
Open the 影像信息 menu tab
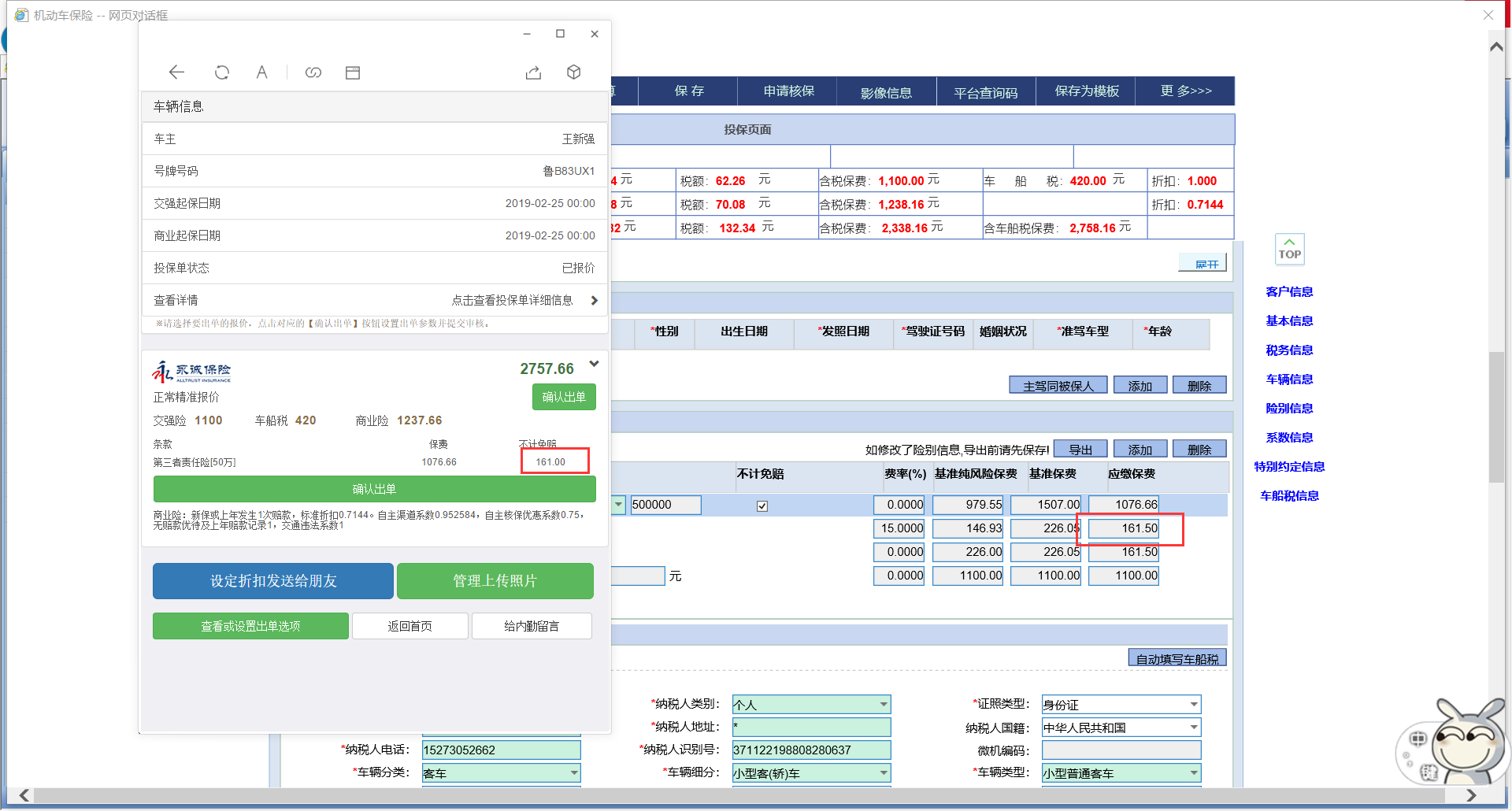click(886, 93)
